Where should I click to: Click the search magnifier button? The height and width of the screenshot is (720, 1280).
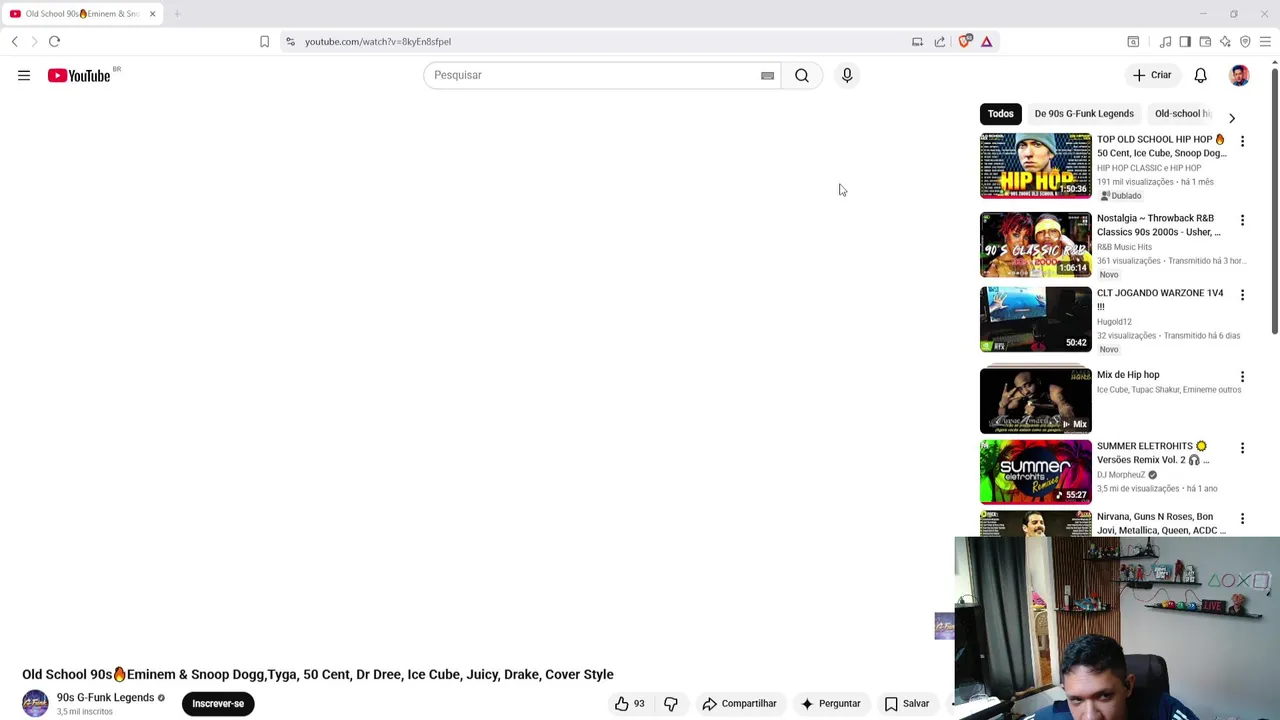(802, 75)
